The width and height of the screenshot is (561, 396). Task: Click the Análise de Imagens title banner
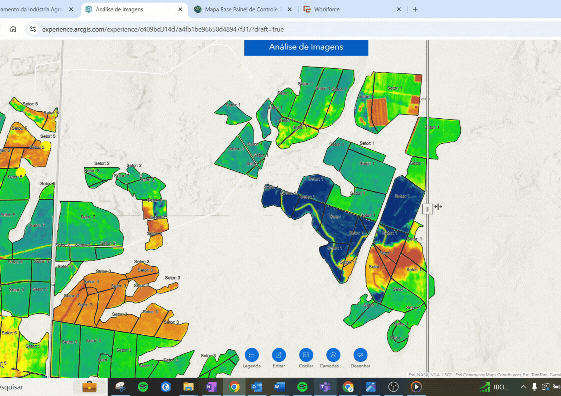click(x=306, y=47)
